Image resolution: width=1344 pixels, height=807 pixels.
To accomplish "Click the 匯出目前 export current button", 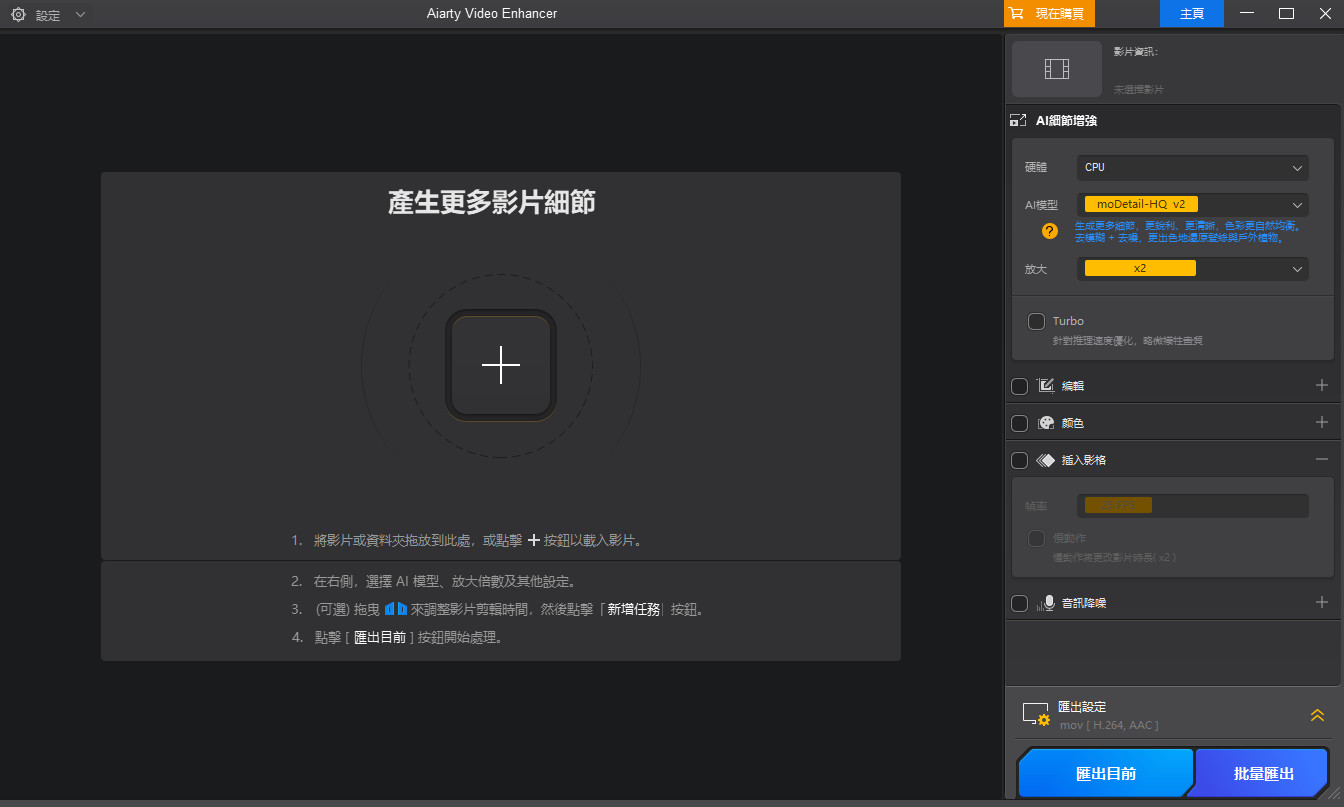I will point(1106,774).
